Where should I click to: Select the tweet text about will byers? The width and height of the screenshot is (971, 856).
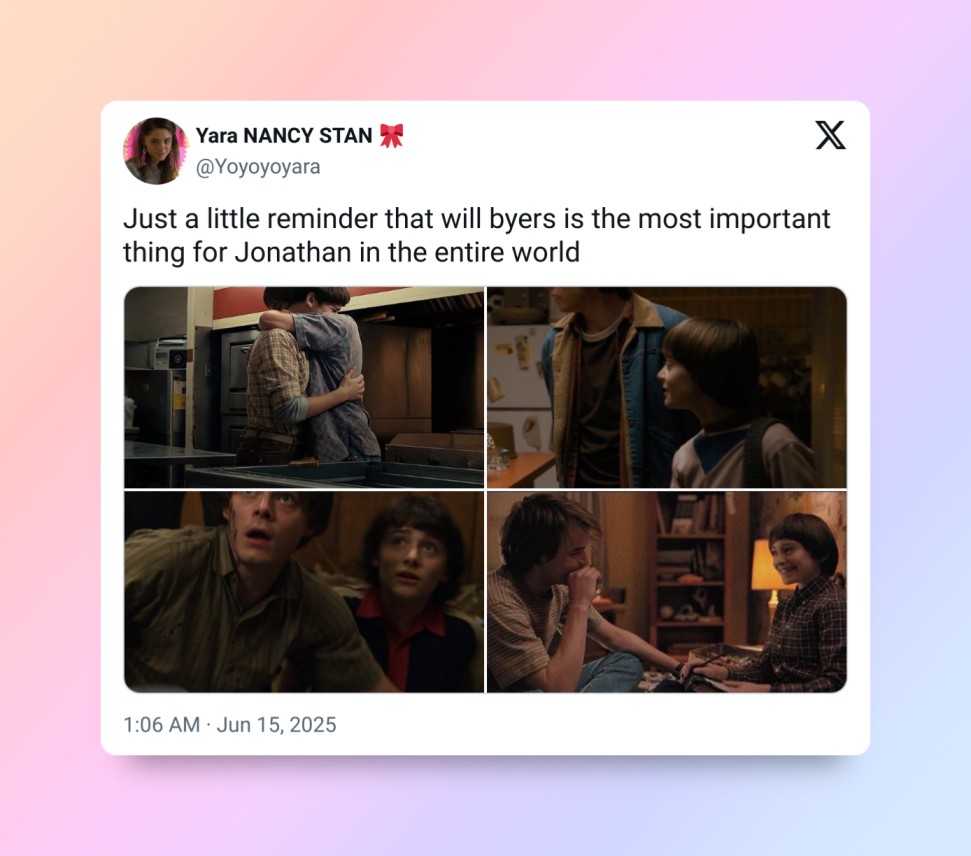(x=476, y=235)
